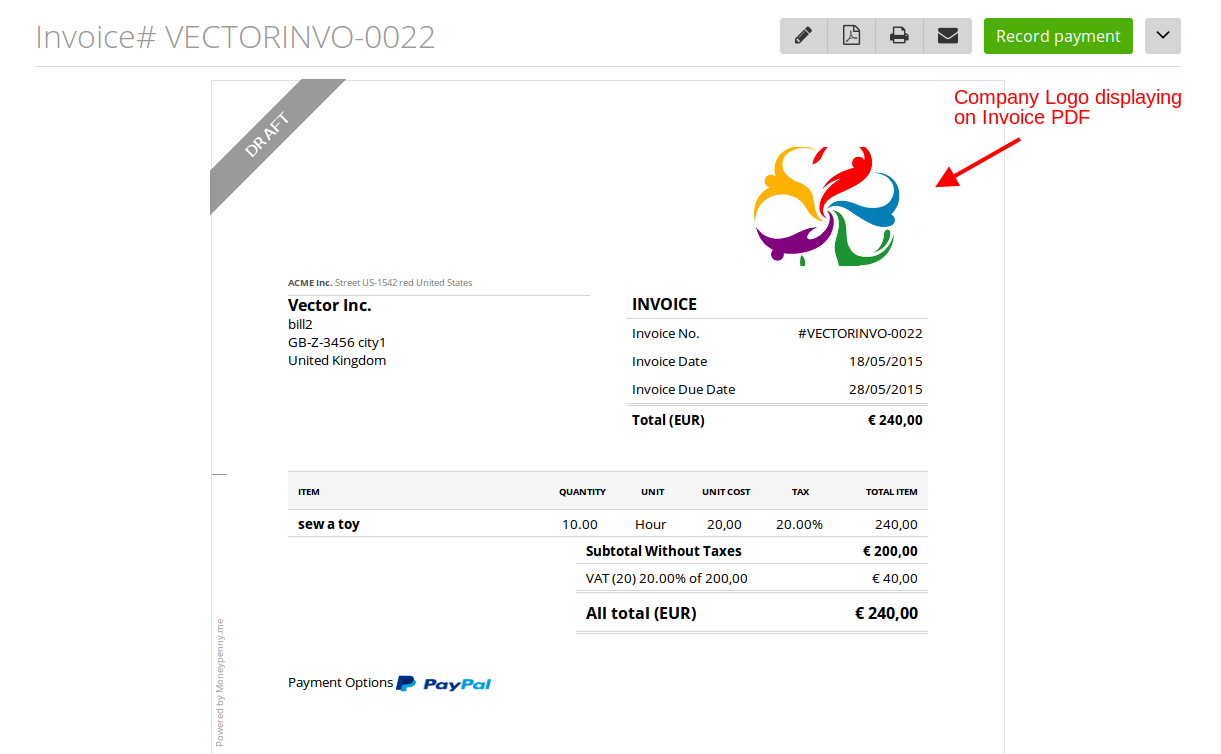Viewport: 1221px width, 754px height.
Task: Click the VAT (20) 20.00% of 200,00 line
Action: (x=667, y=578)
